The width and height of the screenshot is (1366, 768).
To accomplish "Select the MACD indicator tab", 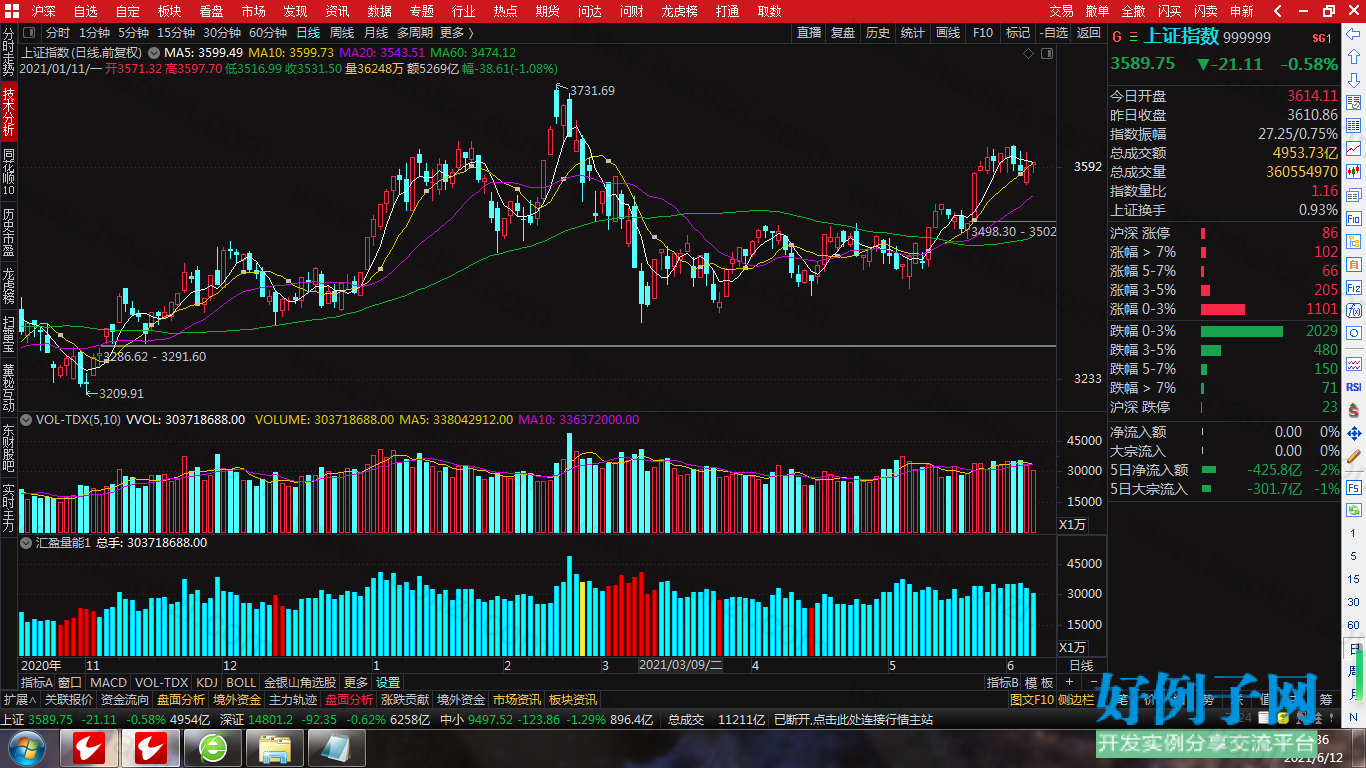I will (109, 682).
